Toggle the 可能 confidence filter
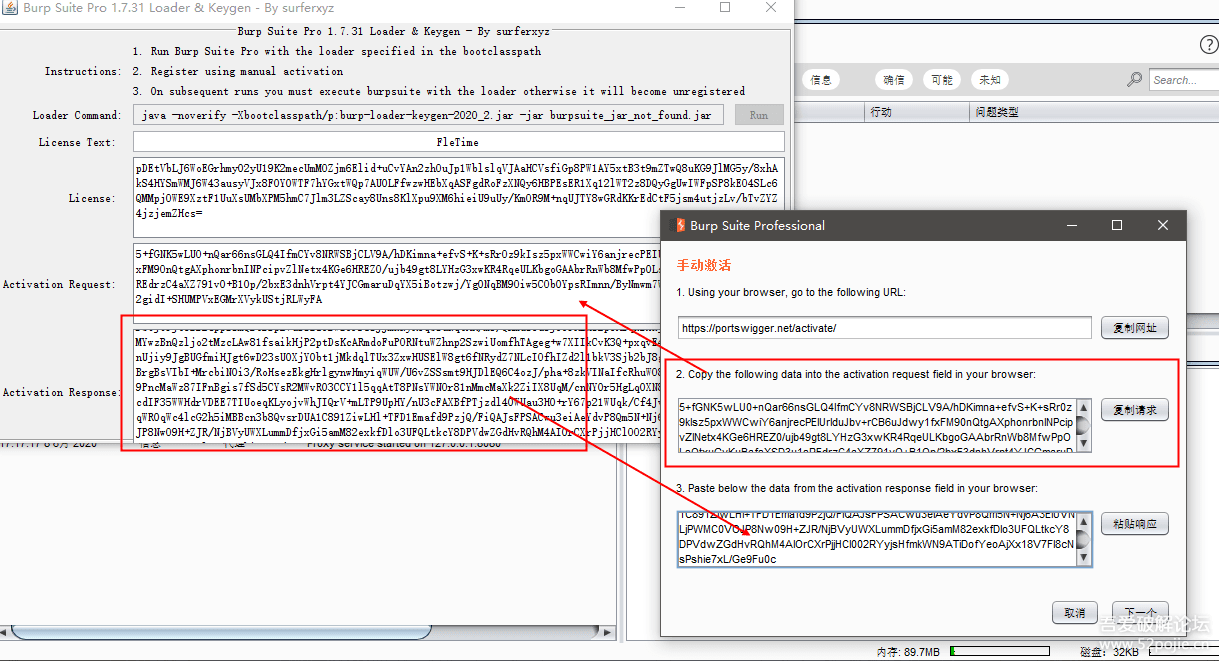 pyautogui.click(x=942, y=79)
